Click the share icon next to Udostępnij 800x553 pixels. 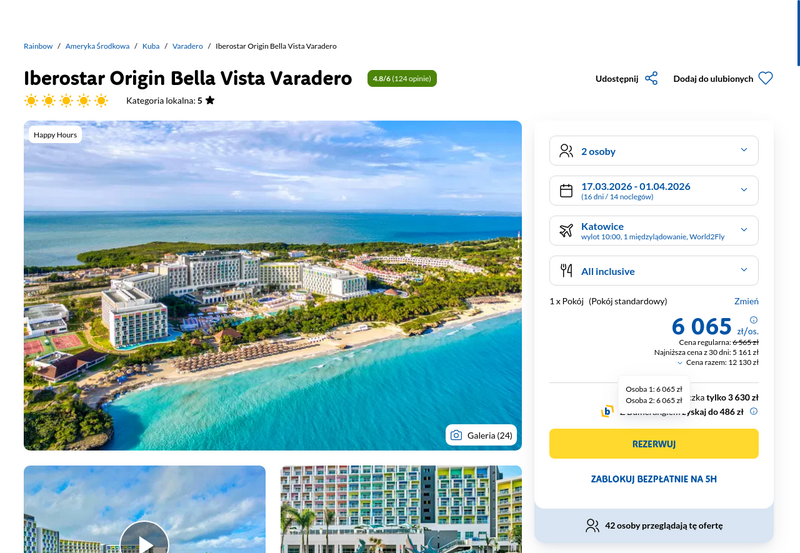tap(651, 79)
